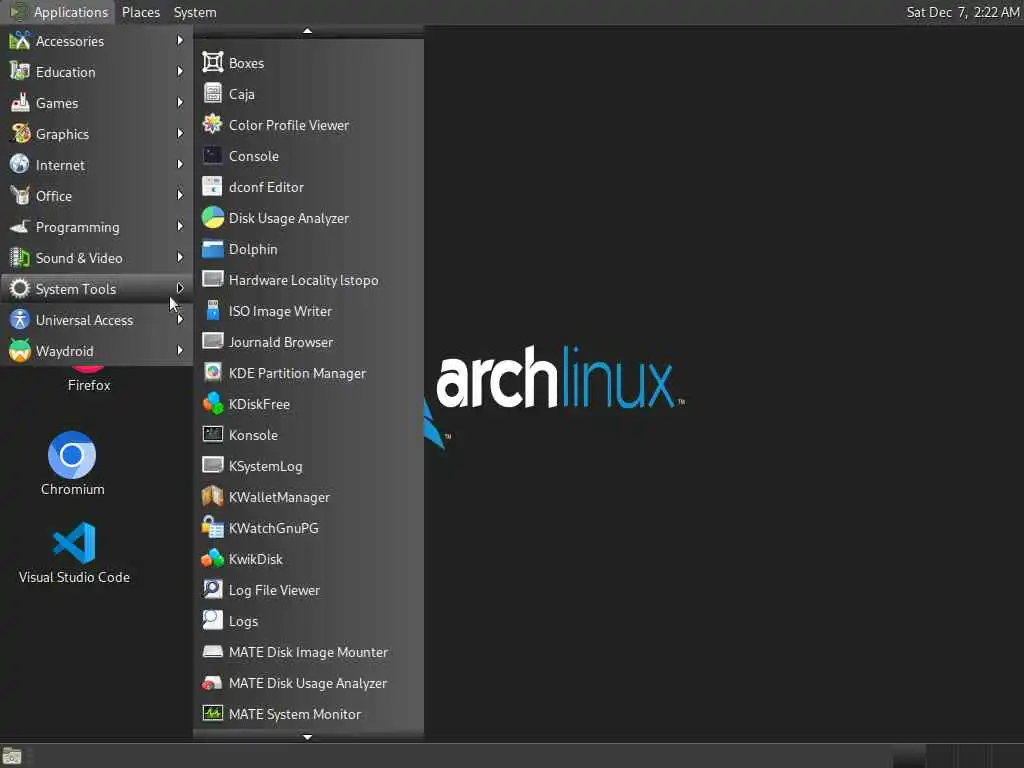Image resolution: width=1024 pixels, height=768 pixels.
Task: Expand Graphics submenu arrow
Action: coord(180,133)
